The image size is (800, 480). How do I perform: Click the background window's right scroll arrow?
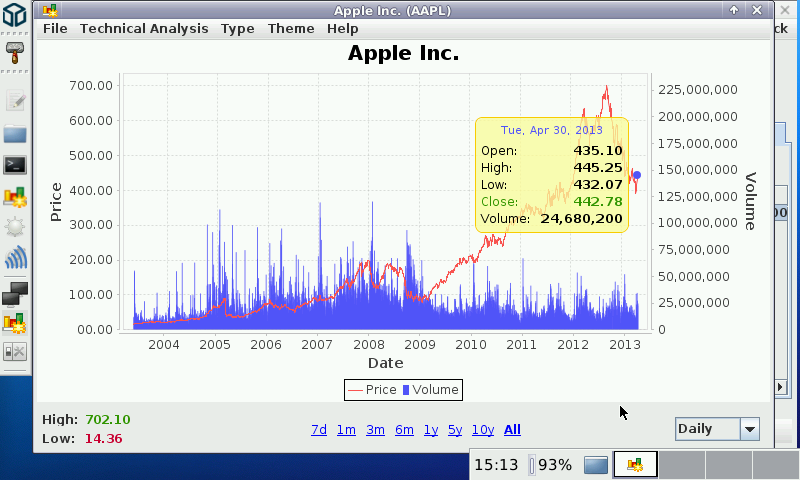click(780, 387)
